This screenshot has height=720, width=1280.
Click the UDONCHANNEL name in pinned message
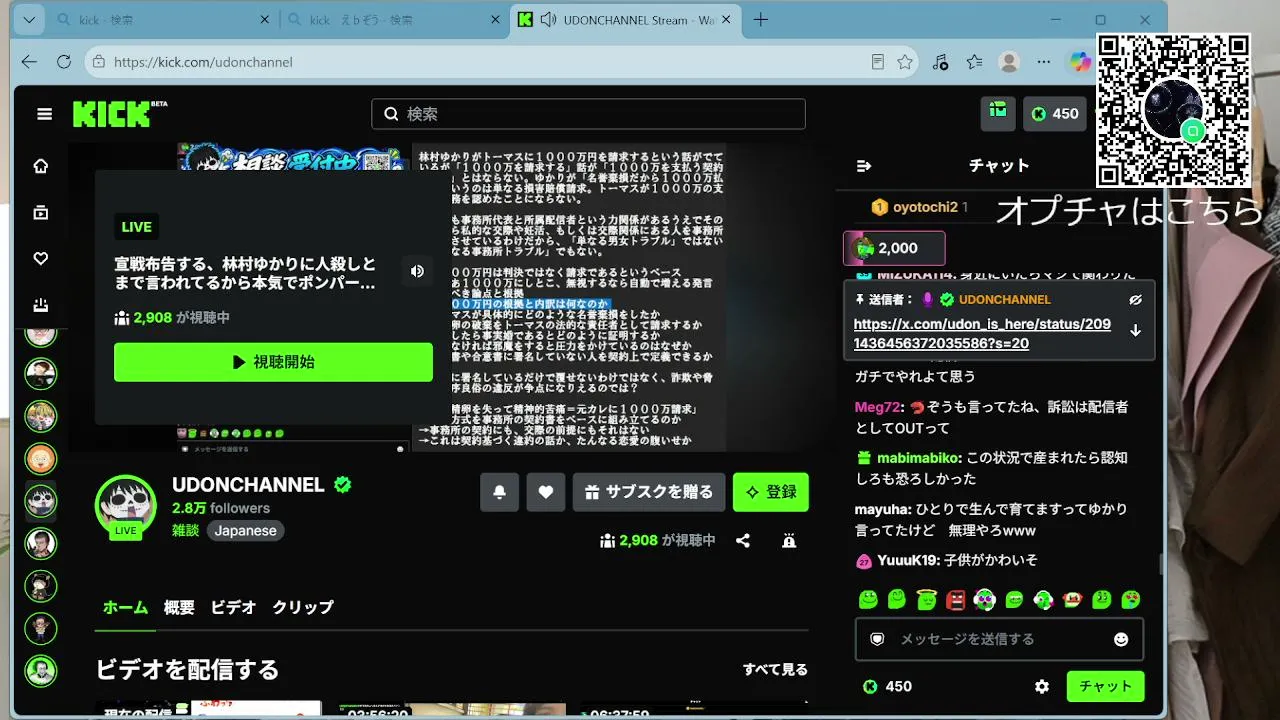pyautogui.click(x=1005, y=299)
